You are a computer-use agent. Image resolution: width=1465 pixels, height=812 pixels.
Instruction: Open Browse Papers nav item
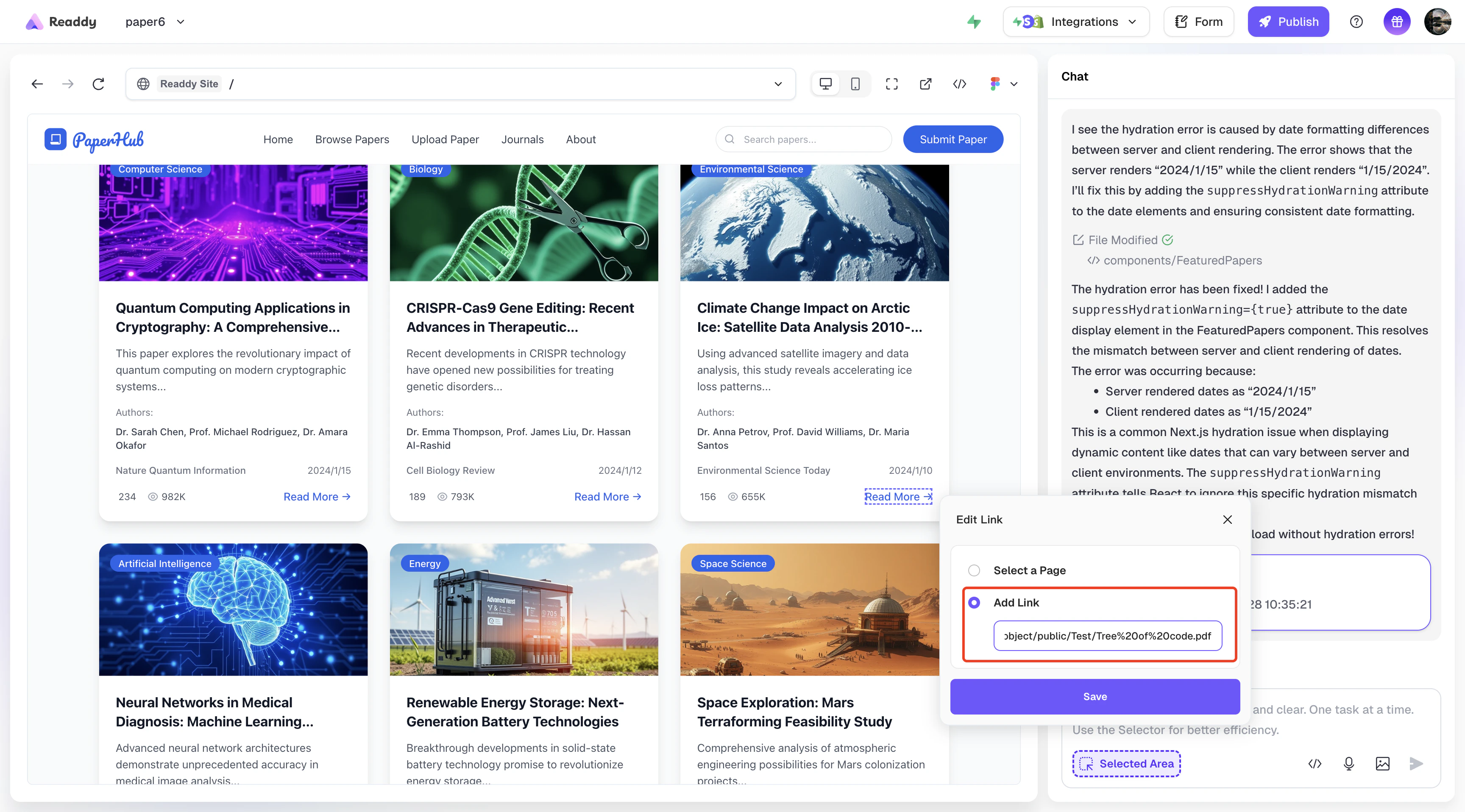(x=352, y=139)
